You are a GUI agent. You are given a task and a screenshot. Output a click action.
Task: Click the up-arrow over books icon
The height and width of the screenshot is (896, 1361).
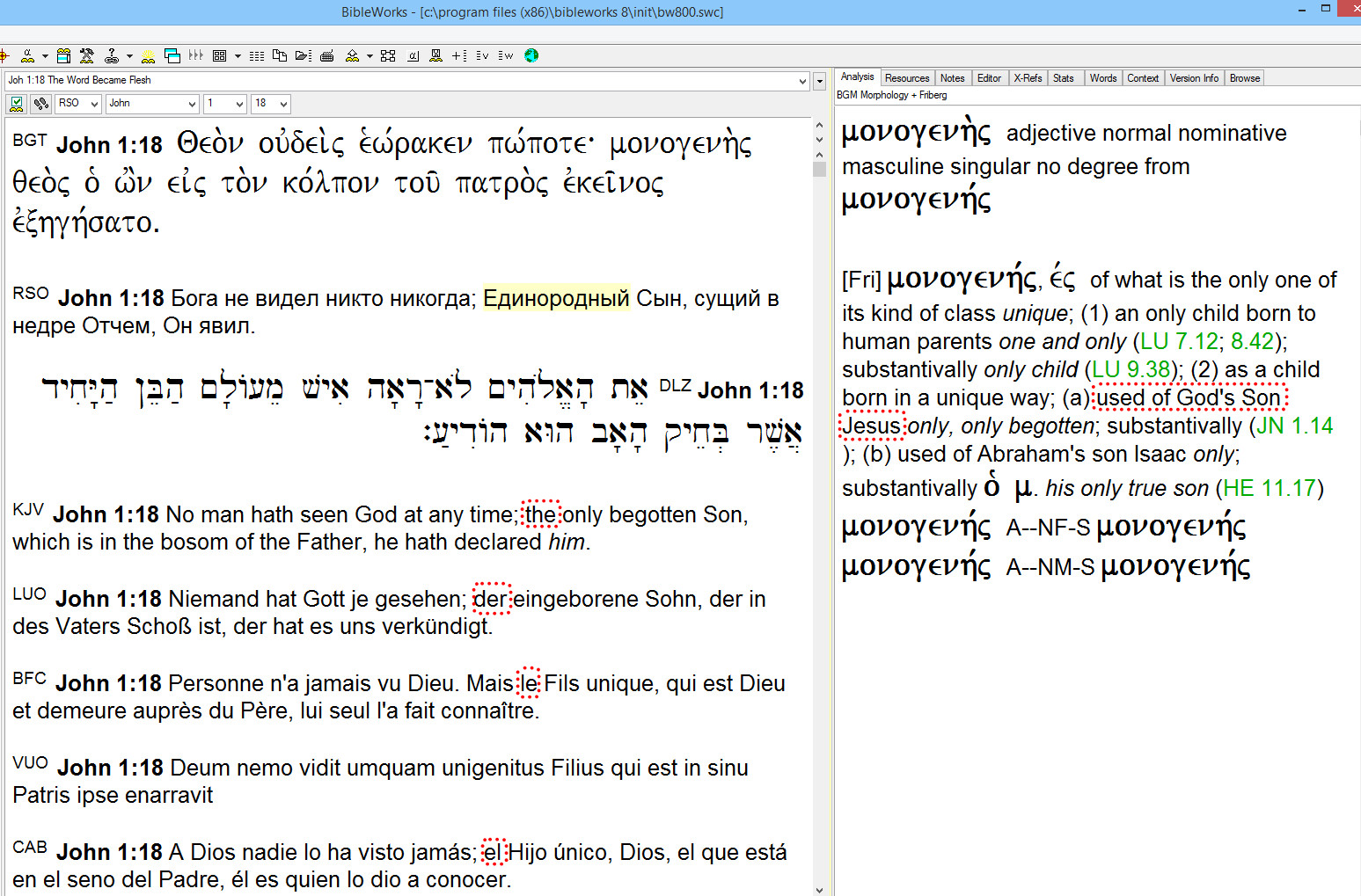351,55
